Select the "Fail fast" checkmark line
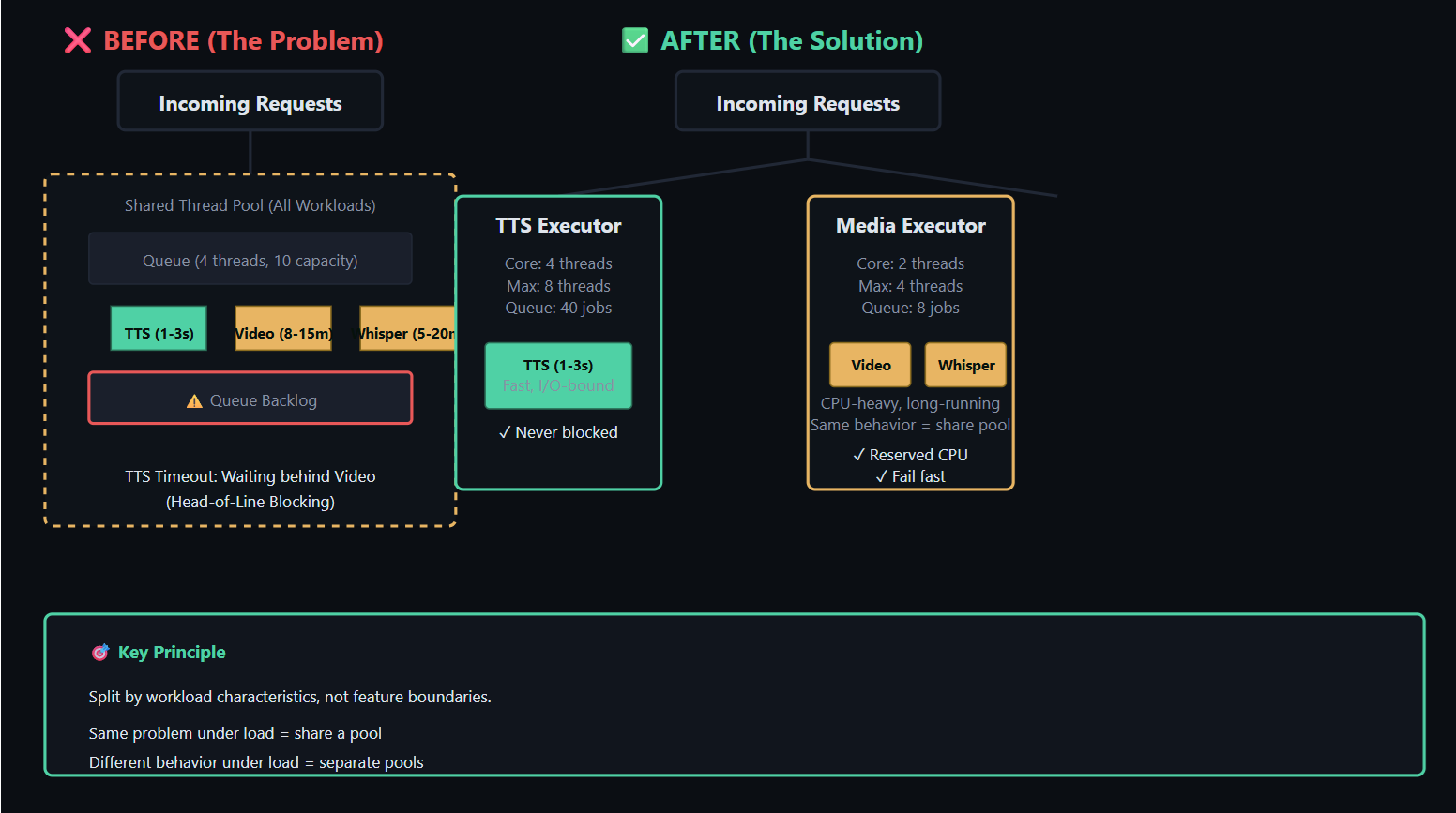 pyautogui.click(x=911, y=476)
